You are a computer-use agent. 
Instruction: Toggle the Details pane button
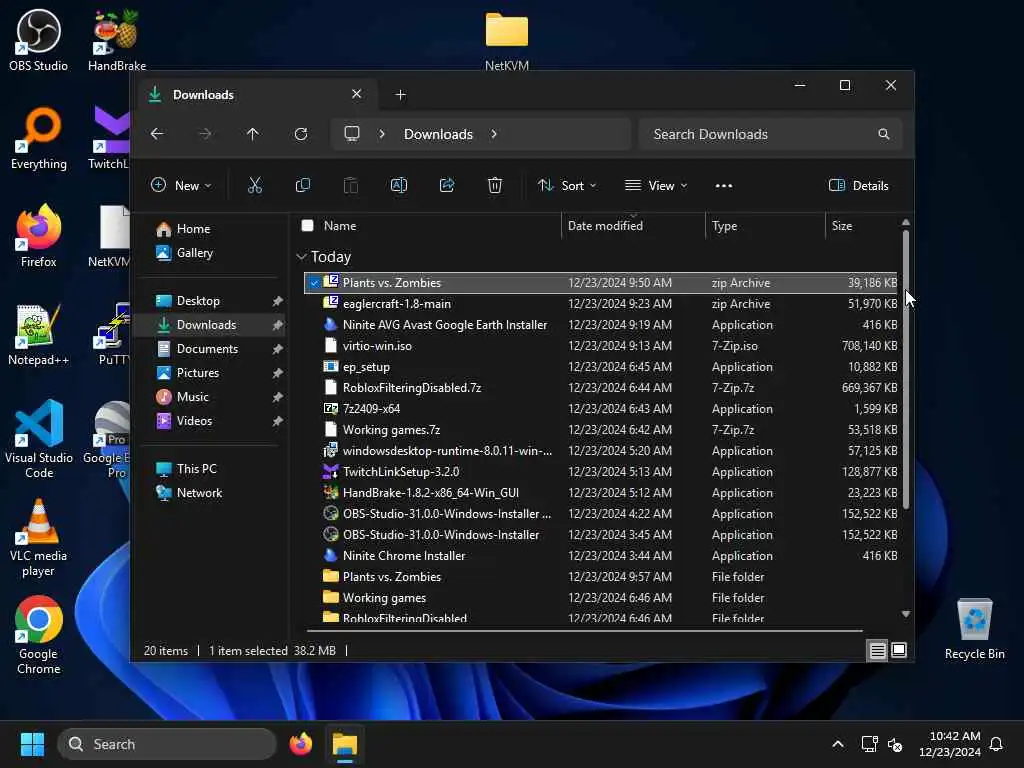(x=858, y=185)
